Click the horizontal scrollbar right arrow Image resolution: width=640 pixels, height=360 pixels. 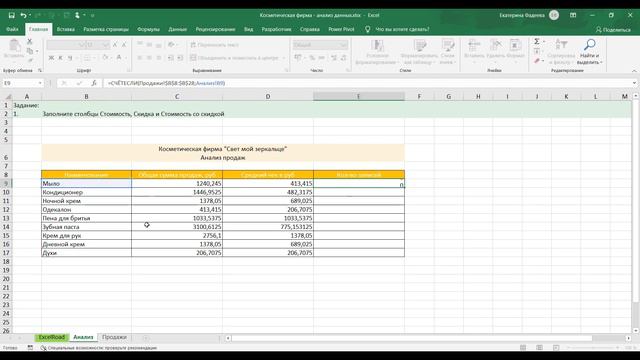coord(629,338)
